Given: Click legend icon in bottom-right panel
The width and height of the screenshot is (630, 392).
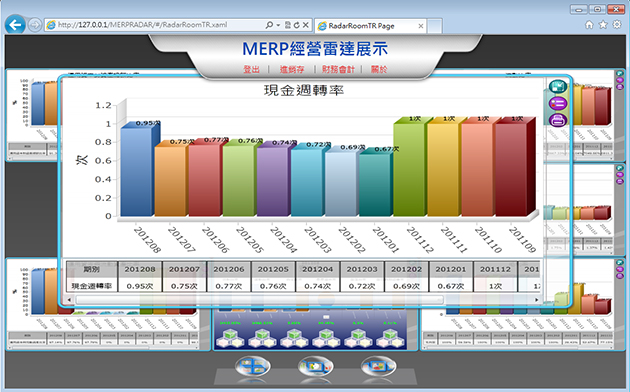Looking at the screenshot, I should click(620, 269).
